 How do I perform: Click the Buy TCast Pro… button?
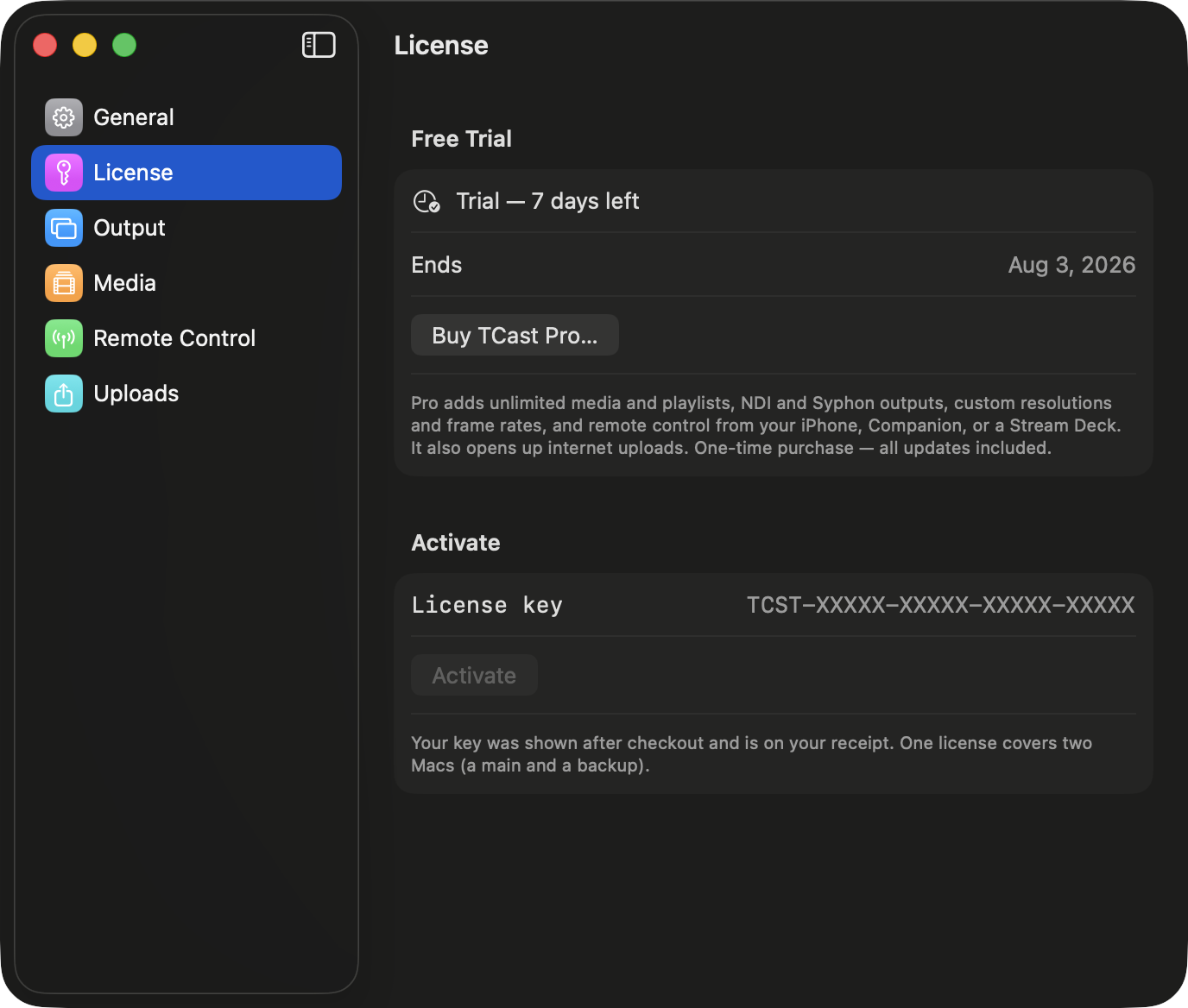point(515,335)
